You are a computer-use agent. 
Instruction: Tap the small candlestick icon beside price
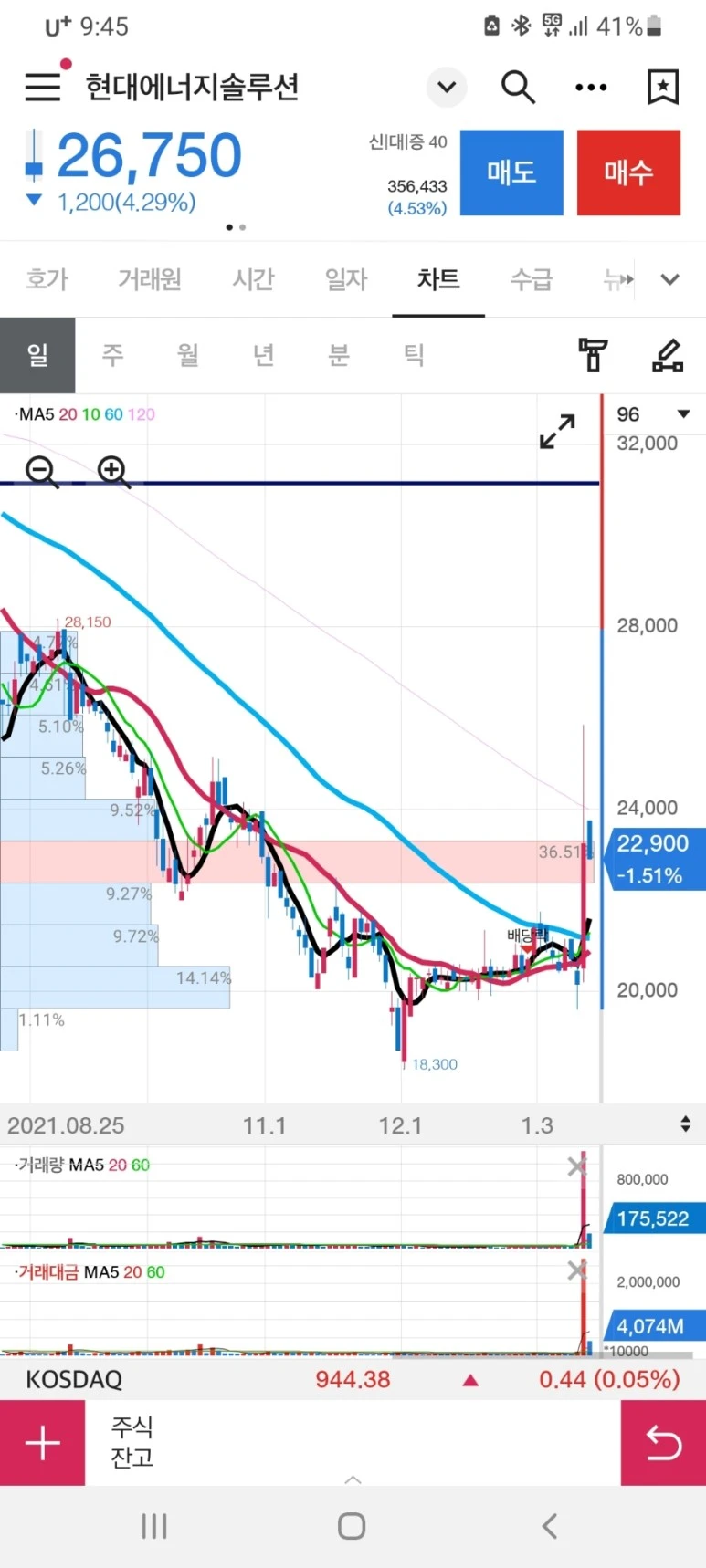click(34, 155)
